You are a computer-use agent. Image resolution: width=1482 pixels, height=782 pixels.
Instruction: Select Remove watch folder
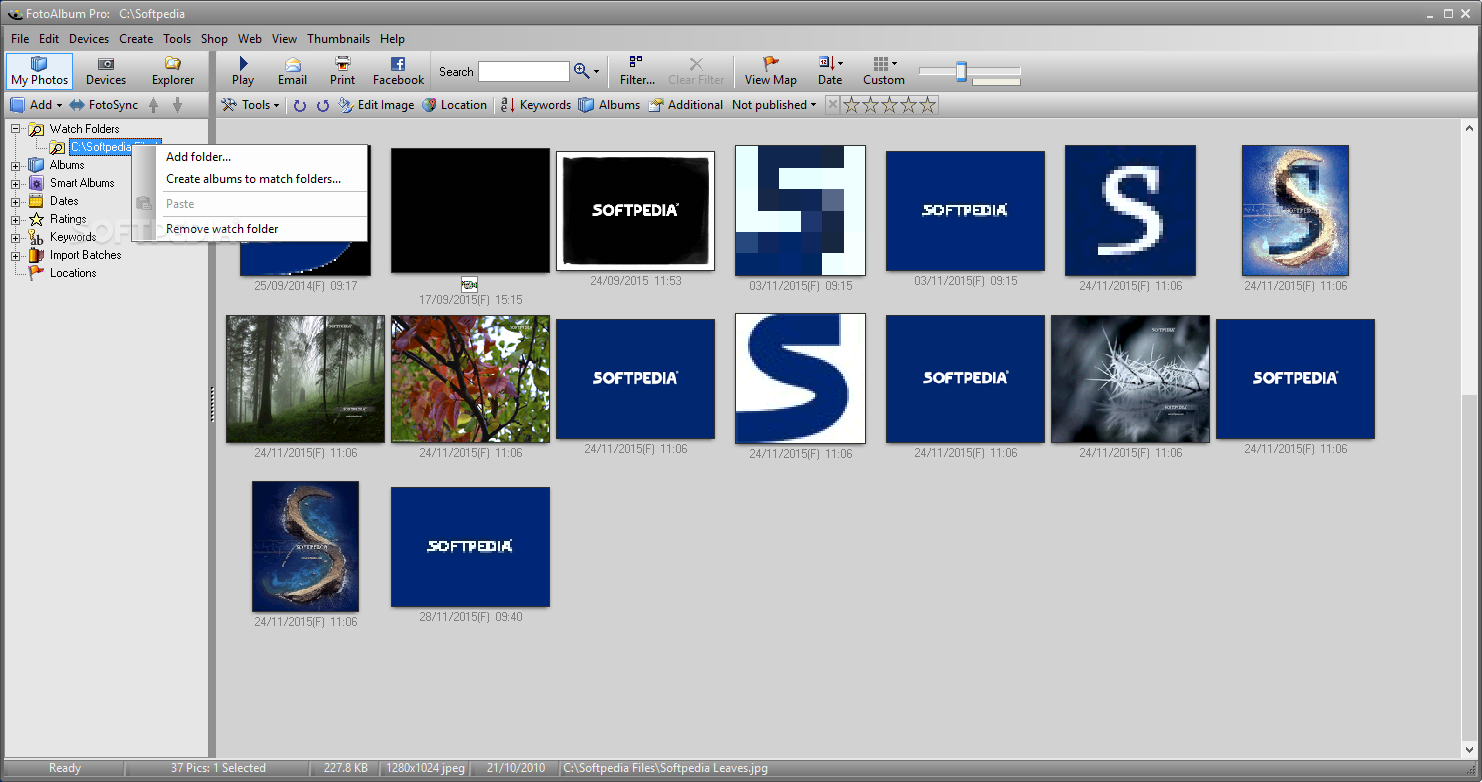coord(250,229)
